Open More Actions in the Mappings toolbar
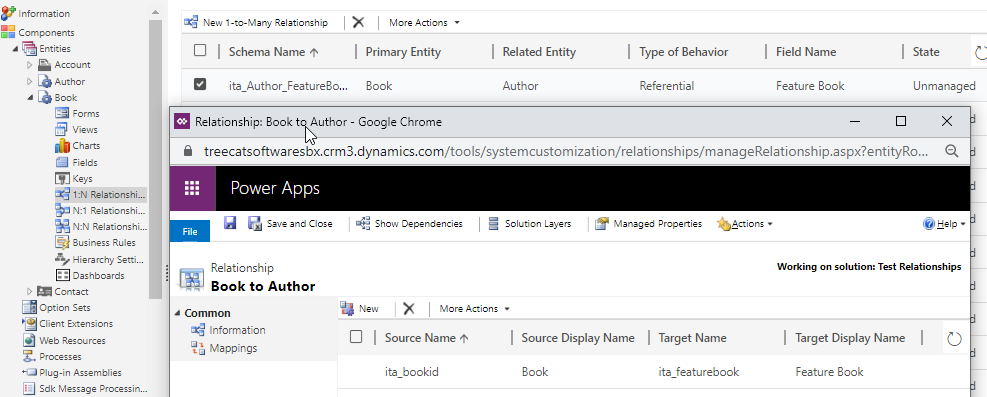This screenshot has height=397, width=987. (x=475, y=308)
